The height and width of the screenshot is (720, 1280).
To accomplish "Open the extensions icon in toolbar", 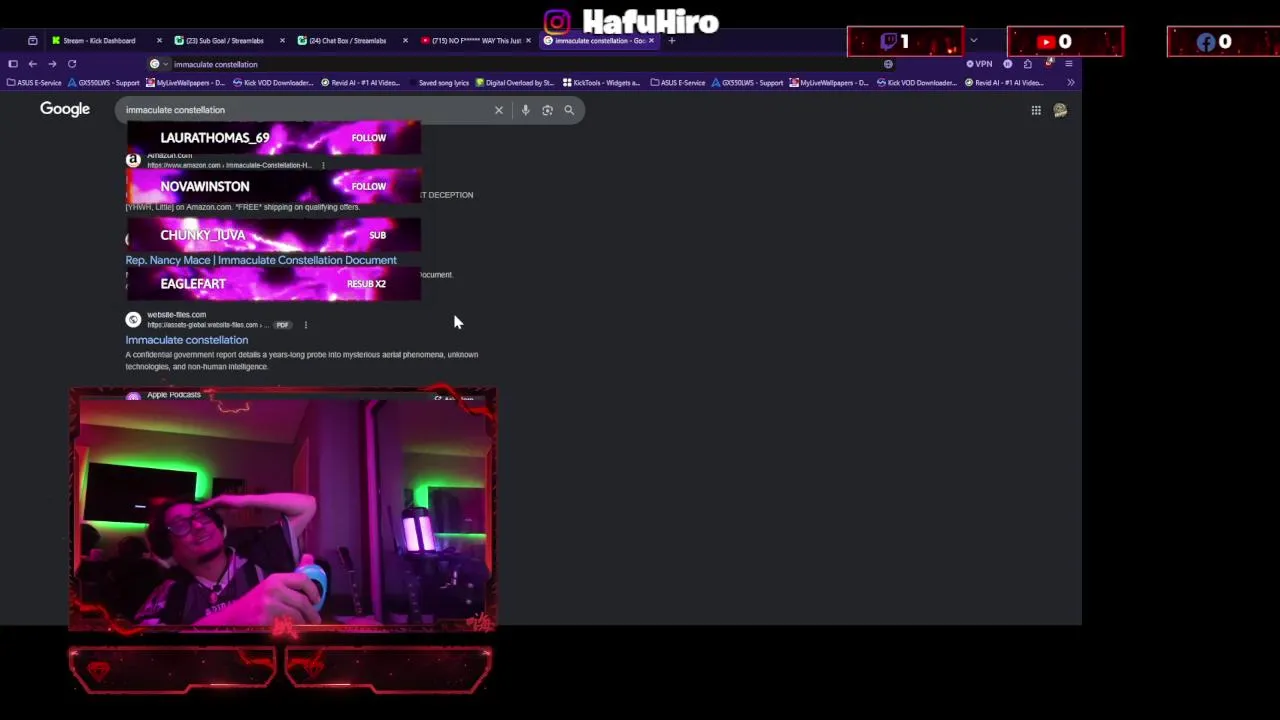I will (x=1027, y=64).
